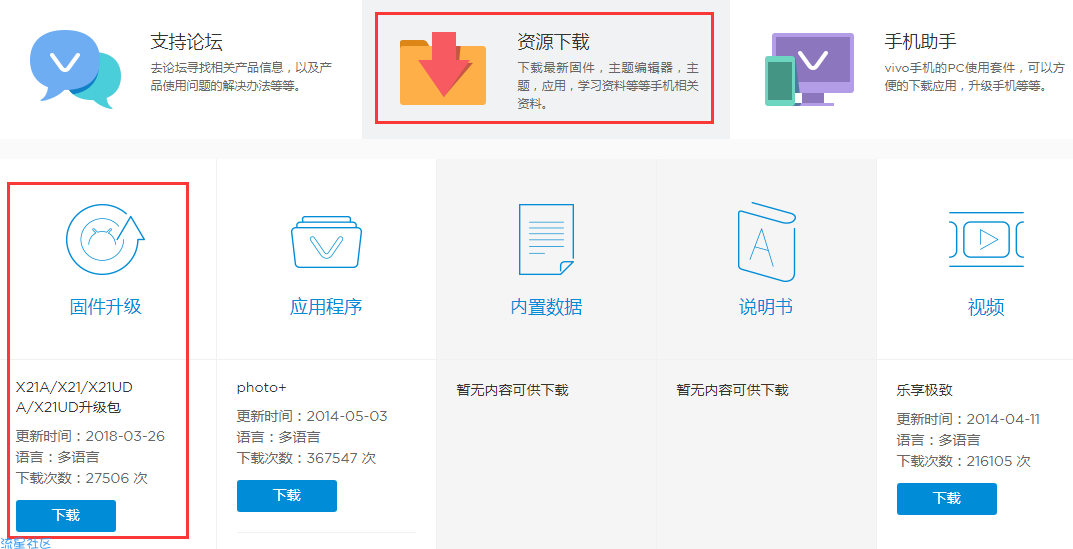Select the video filmstrip play icon
1073x549 pixels.
986,240
